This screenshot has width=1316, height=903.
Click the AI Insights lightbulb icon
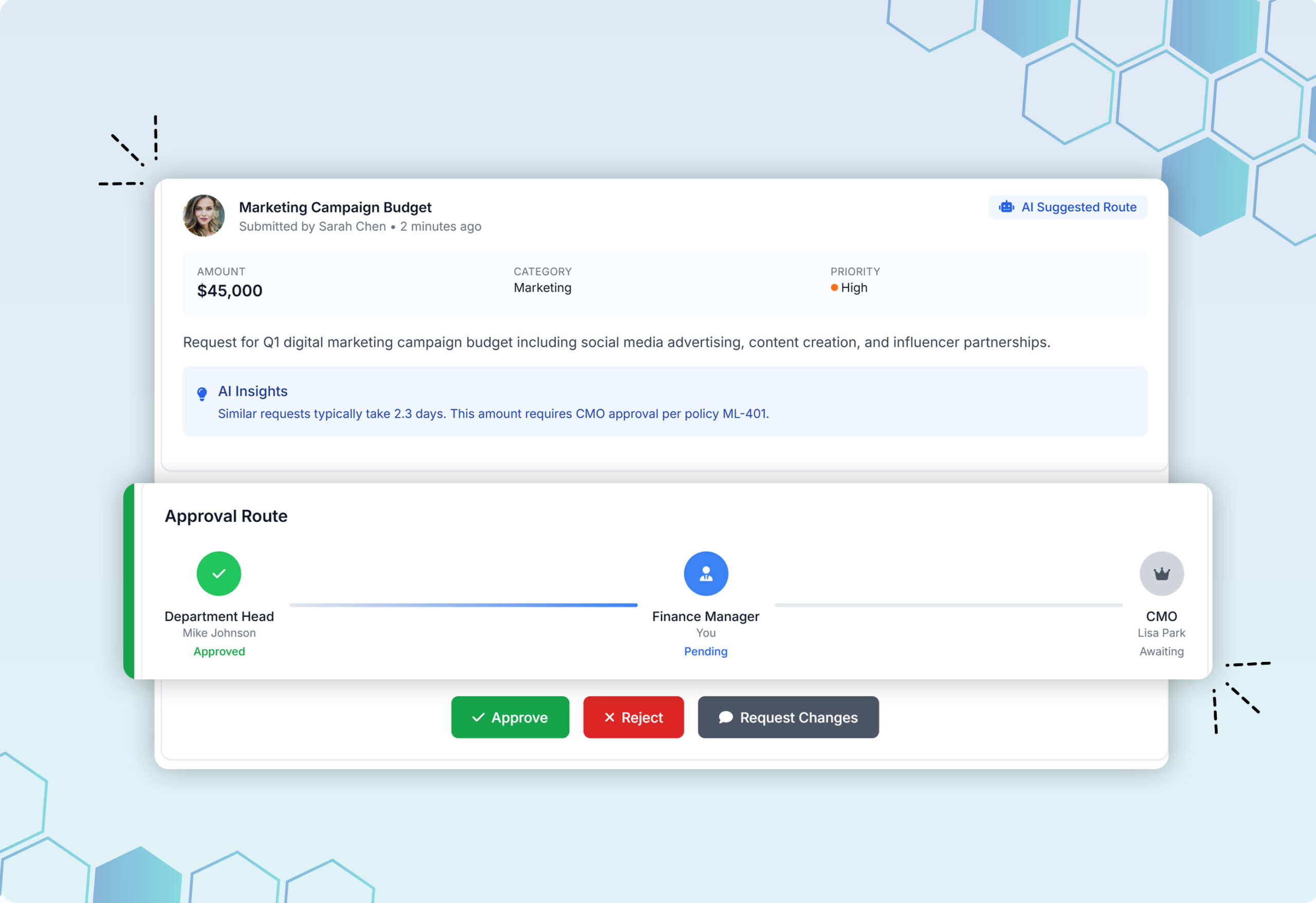click(202, 393)
